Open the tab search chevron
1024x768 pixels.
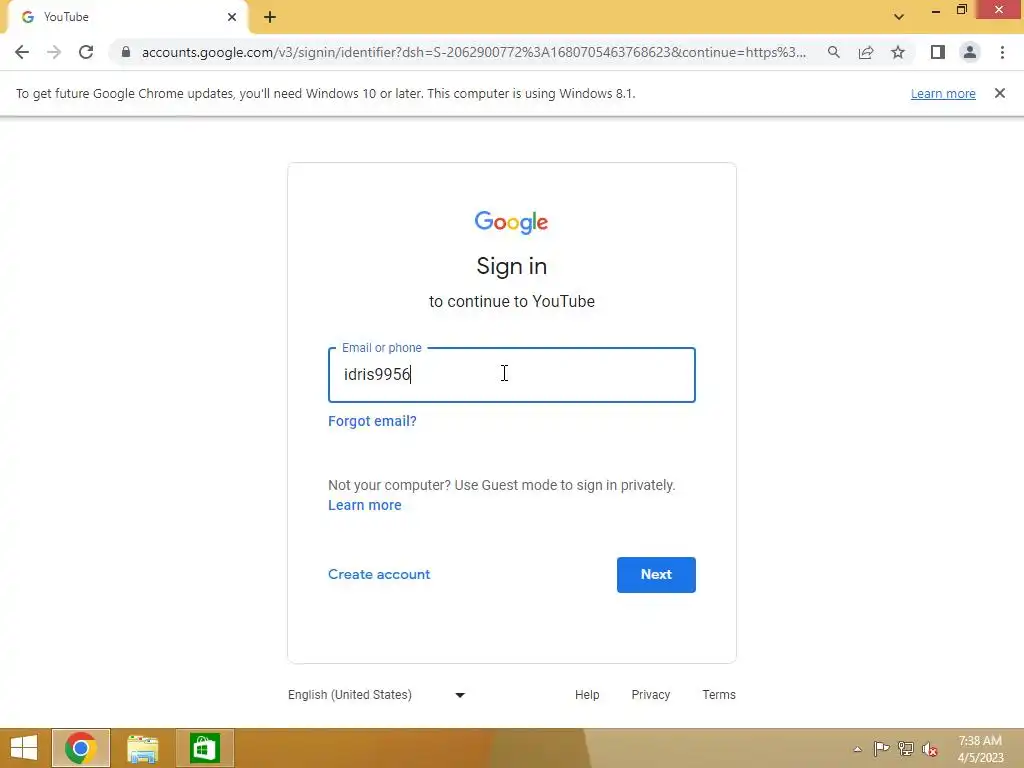[x=899, y=17]
